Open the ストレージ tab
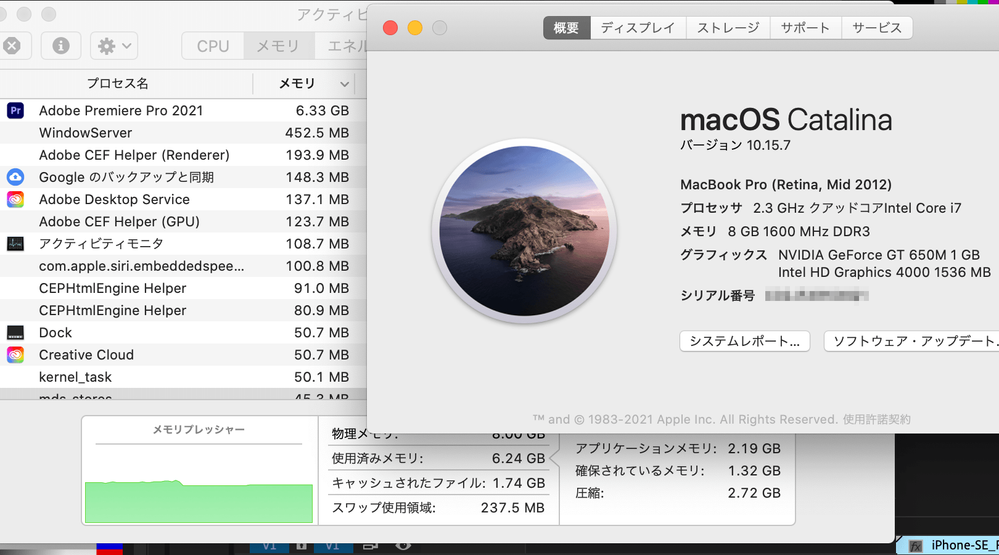The image size is (999, 555). 728,28
